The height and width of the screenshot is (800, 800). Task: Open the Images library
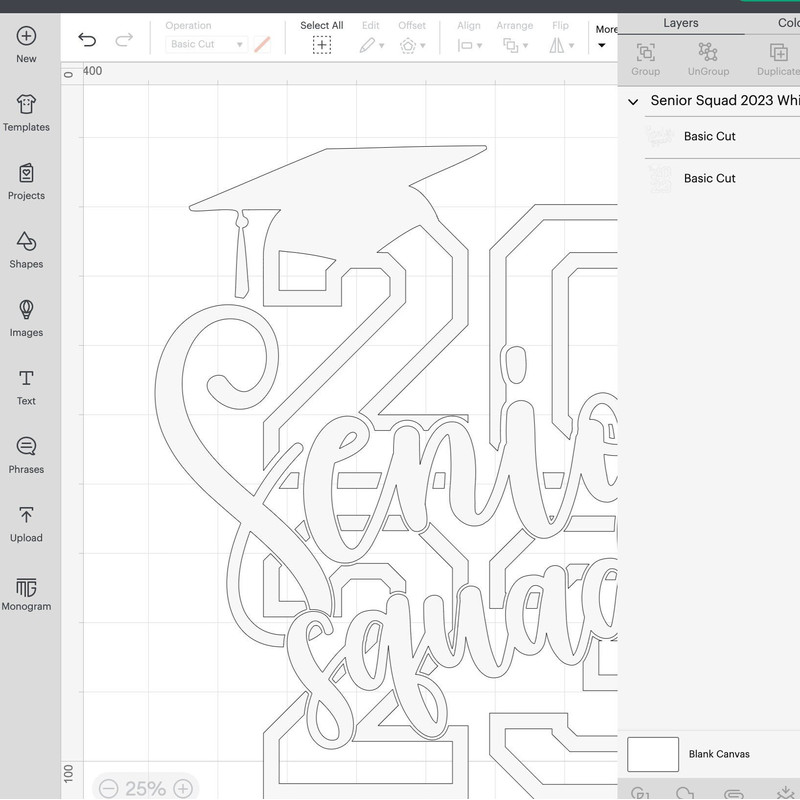[x=26, y=318]
